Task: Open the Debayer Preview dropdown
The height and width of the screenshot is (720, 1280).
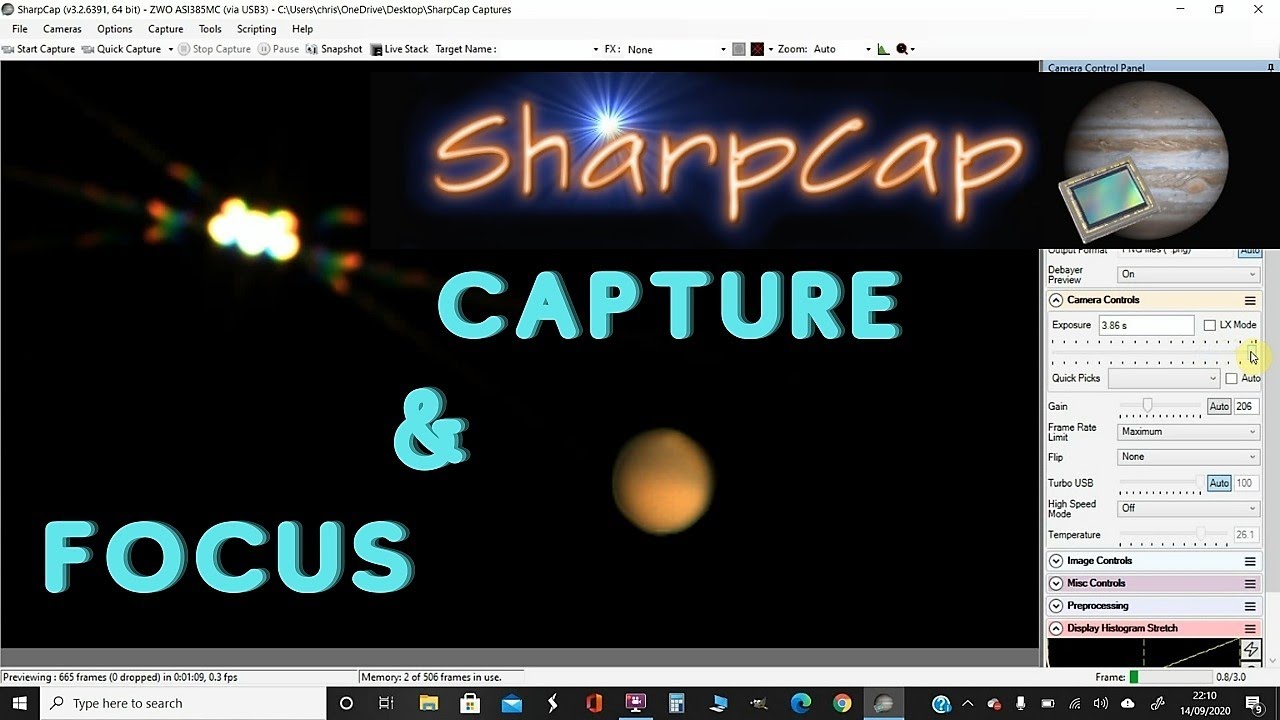Action: tap(1188, 274)
